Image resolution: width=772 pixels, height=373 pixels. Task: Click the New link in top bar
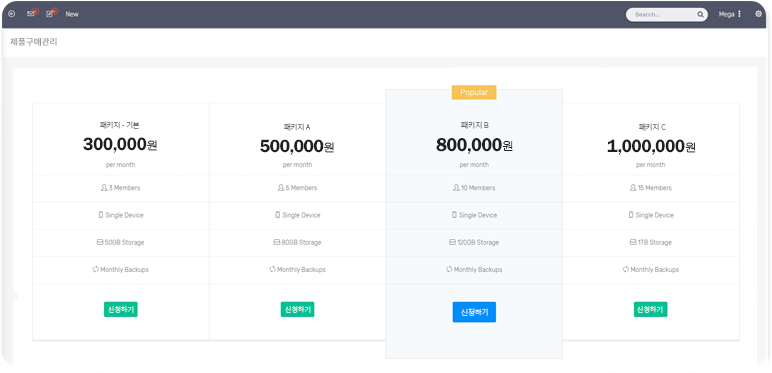click(72, 14)
